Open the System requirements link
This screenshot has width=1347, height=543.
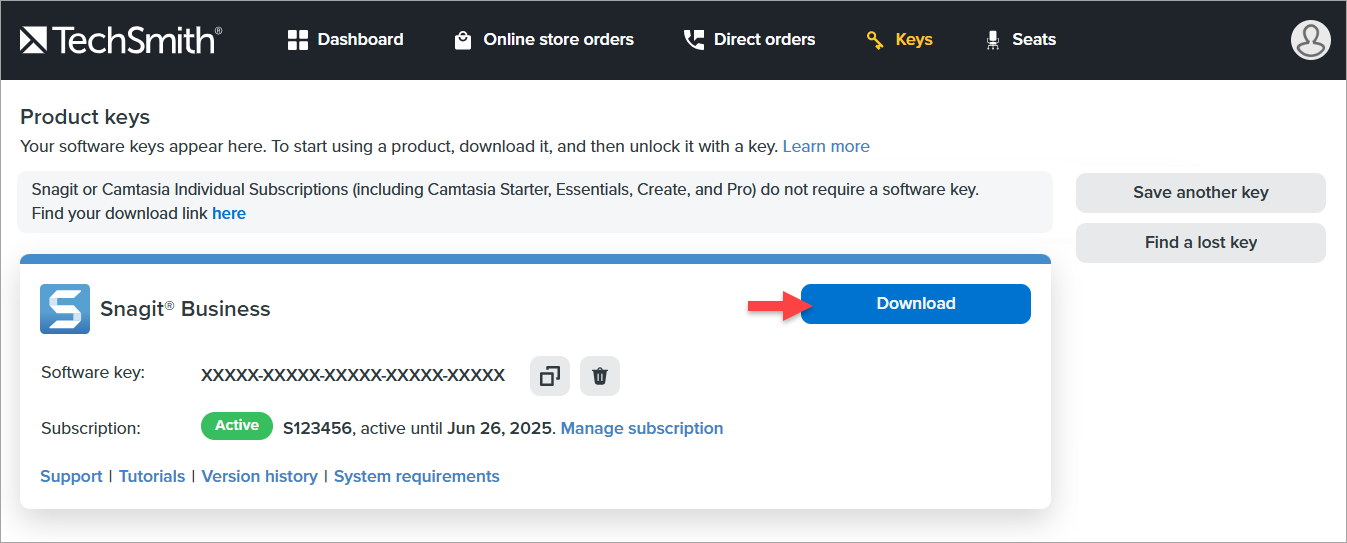(416, 476)
